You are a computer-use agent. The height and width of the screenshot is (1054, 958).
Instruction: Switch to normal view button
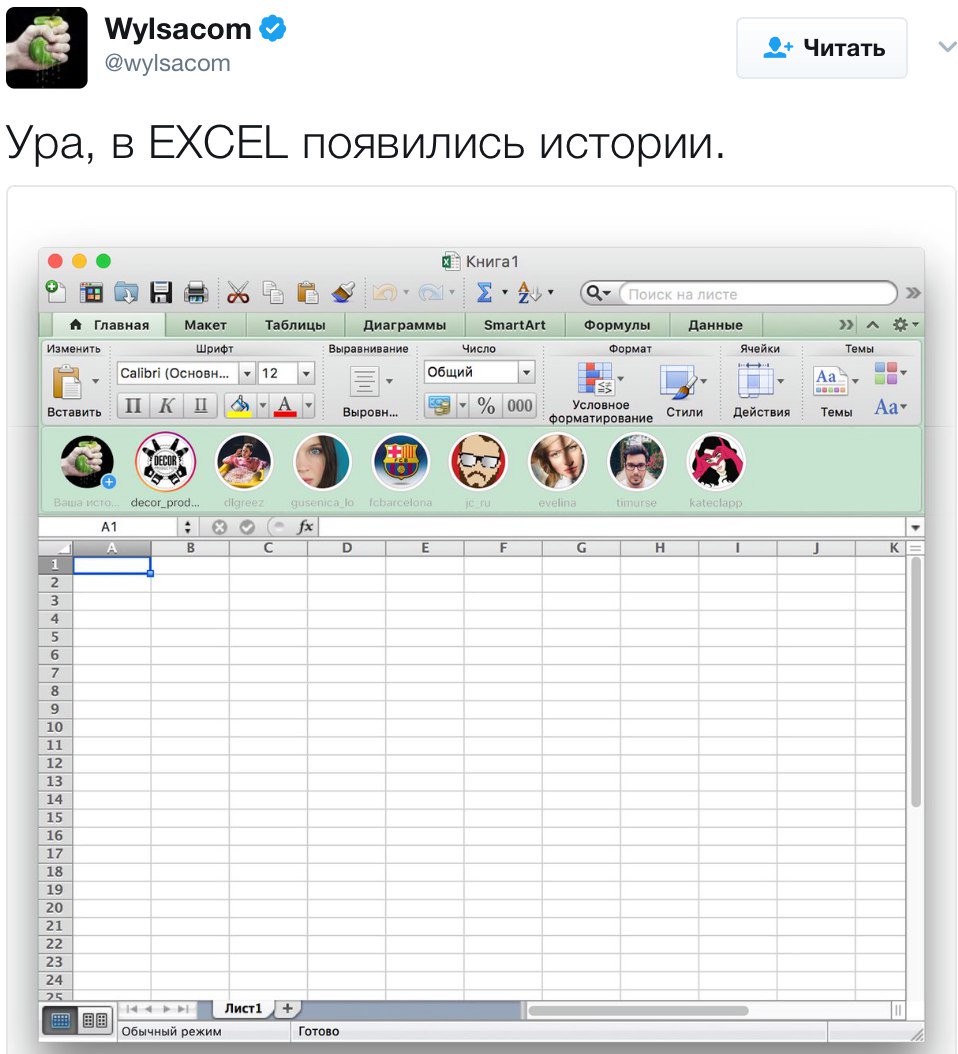pos(61,1021)
